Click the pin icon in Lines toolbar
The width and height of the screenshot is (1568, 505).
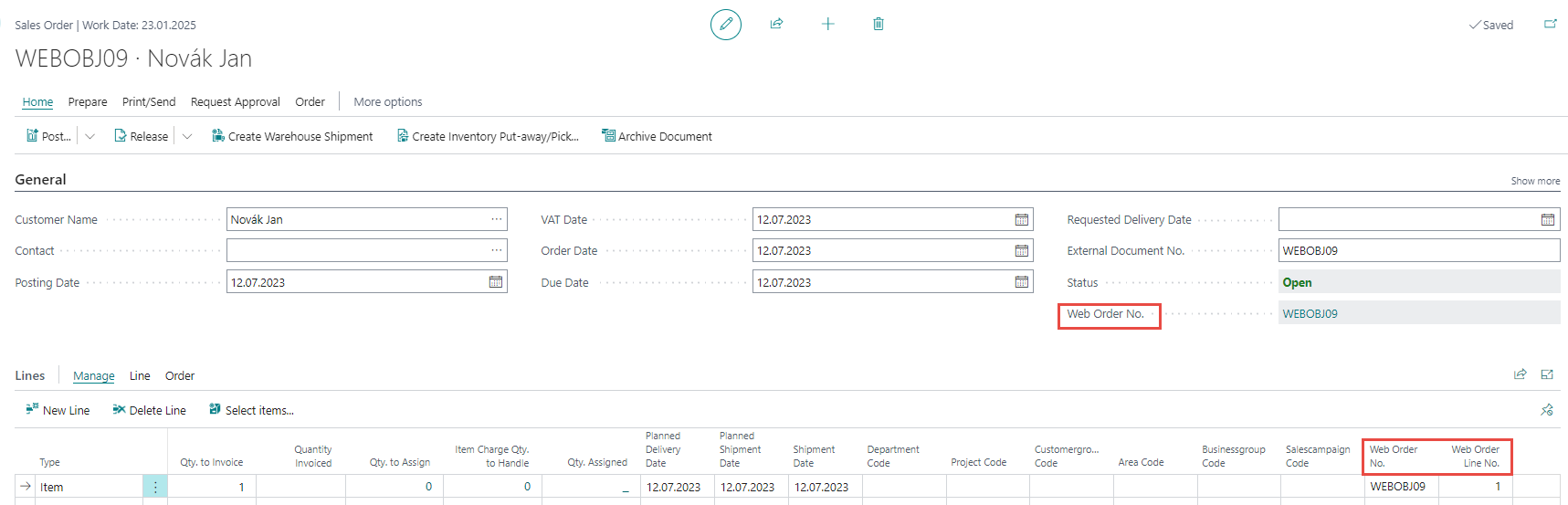[x=1546, y=410]
